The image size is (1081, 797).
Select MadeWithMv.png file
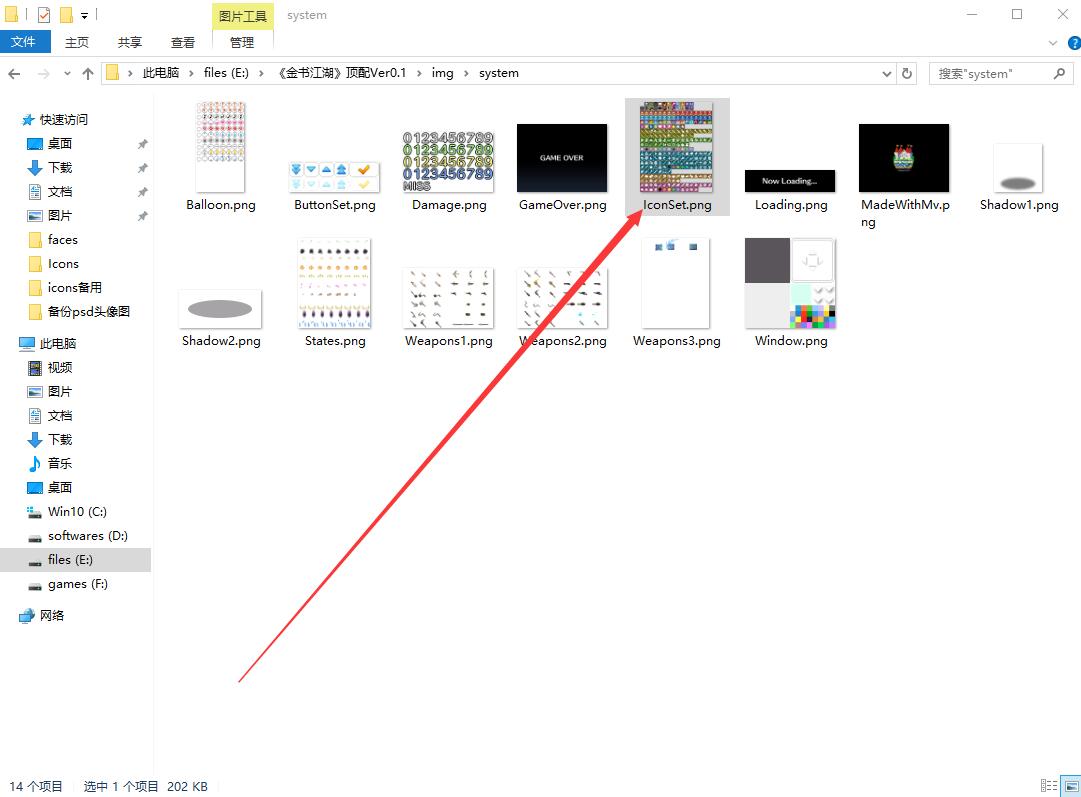point(905,158)
